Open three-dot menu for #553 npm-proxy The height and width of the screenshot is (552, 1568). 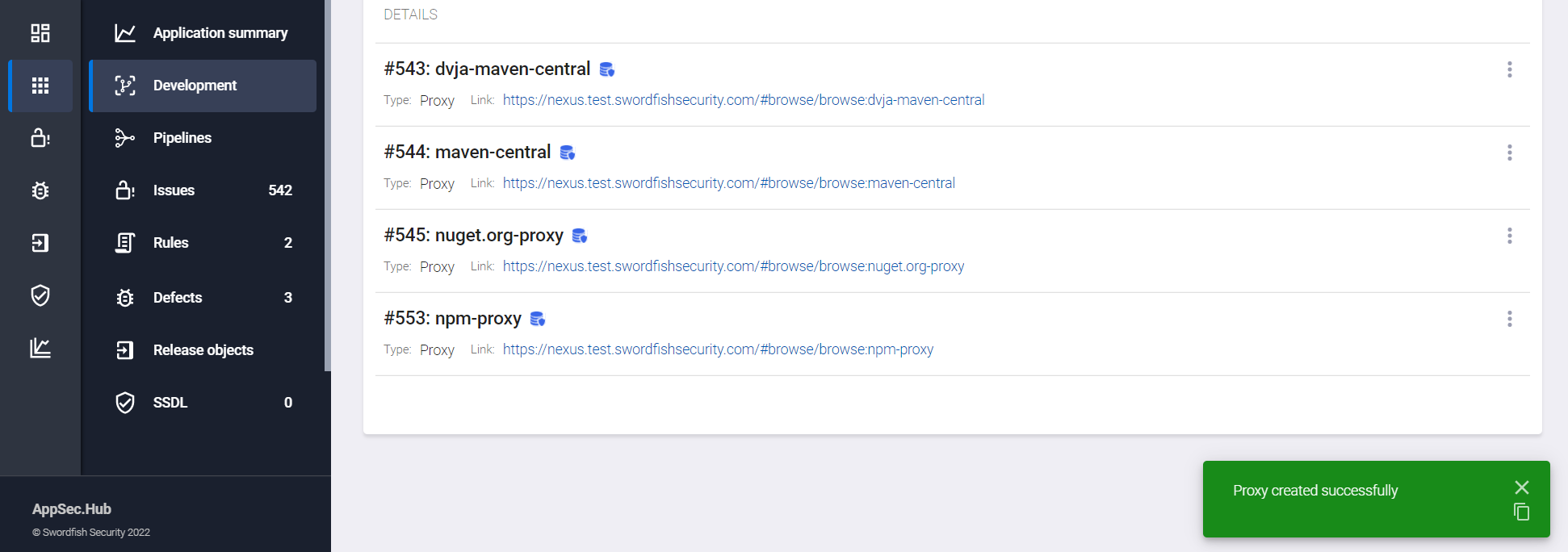pyautogui.click(x=1509, y=319)
